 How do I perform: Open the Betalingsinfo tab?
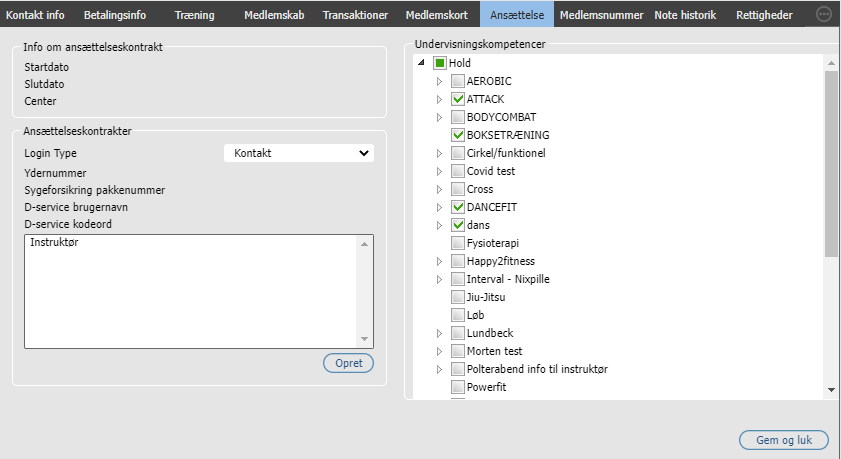pos(115,15)
